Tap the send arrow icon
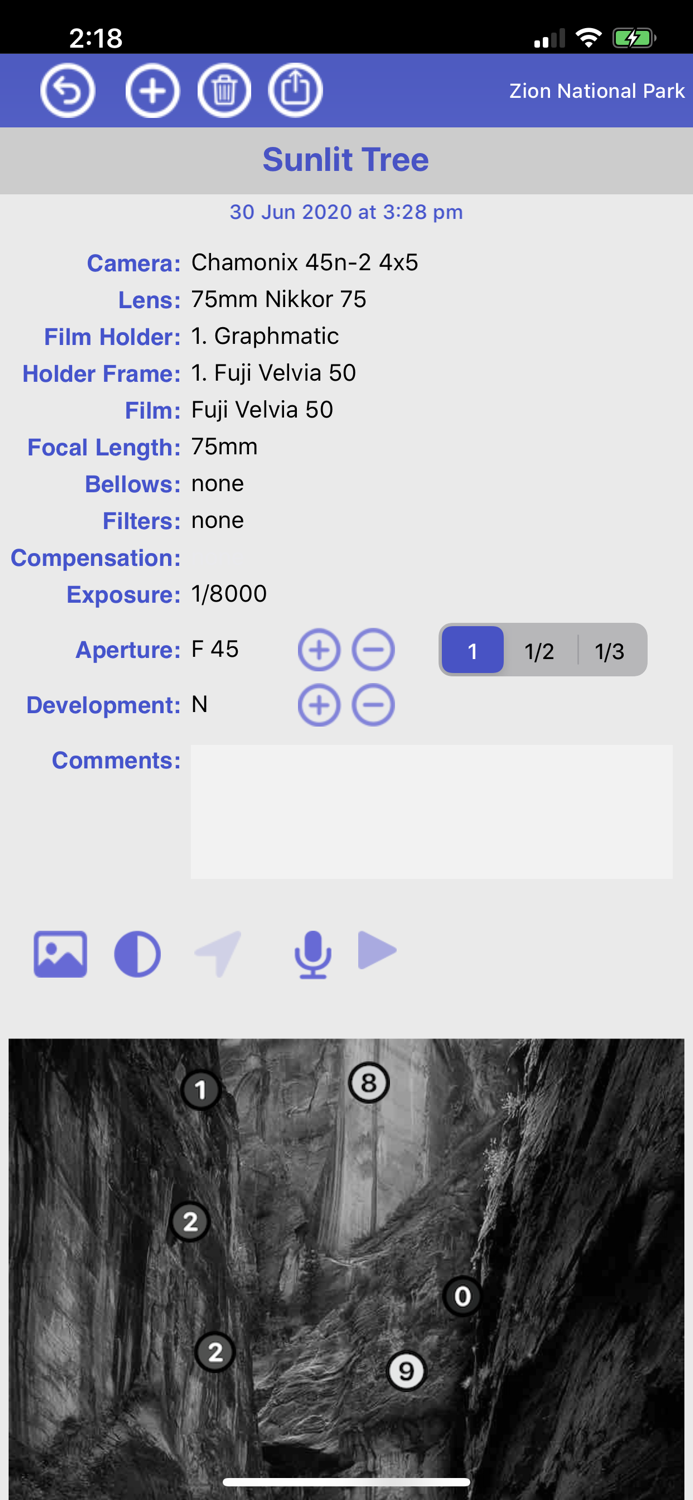693x1500 pixels. point(218,953)
